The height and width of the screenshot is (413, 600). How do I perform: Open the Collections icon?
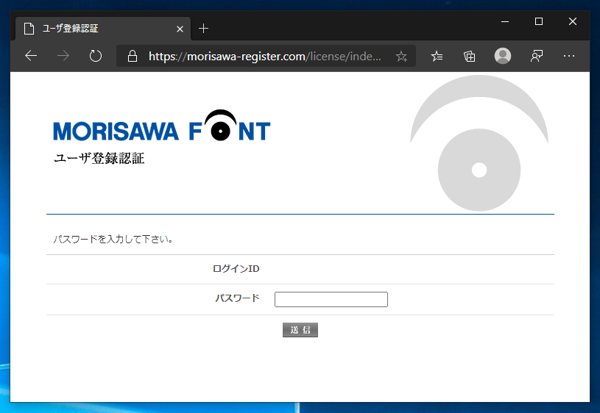pyautogui.click(x=470, y=56)
